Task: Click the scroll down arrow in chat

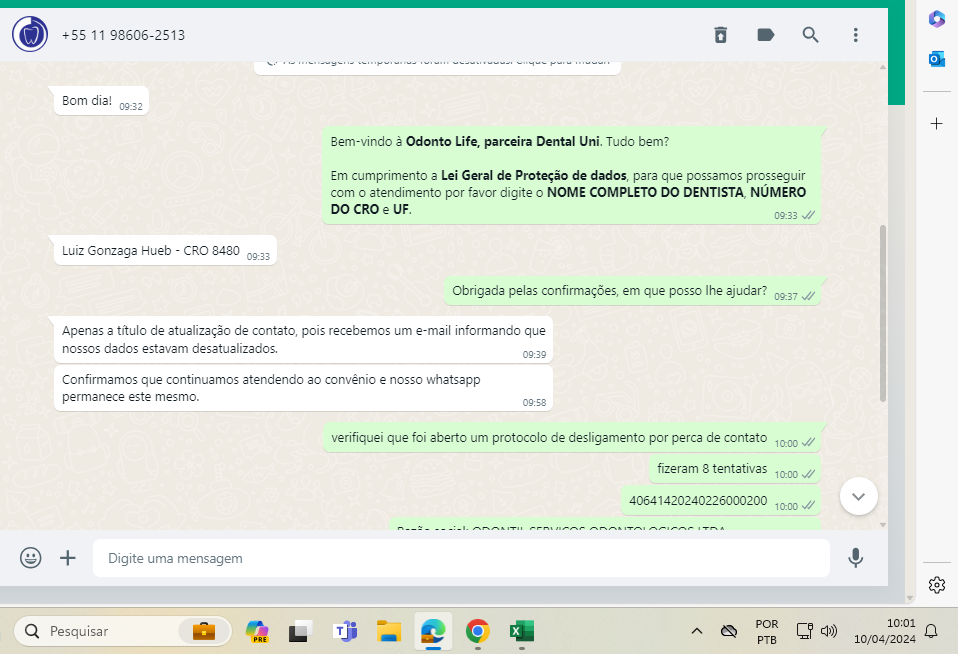Action: click(883, 525)
